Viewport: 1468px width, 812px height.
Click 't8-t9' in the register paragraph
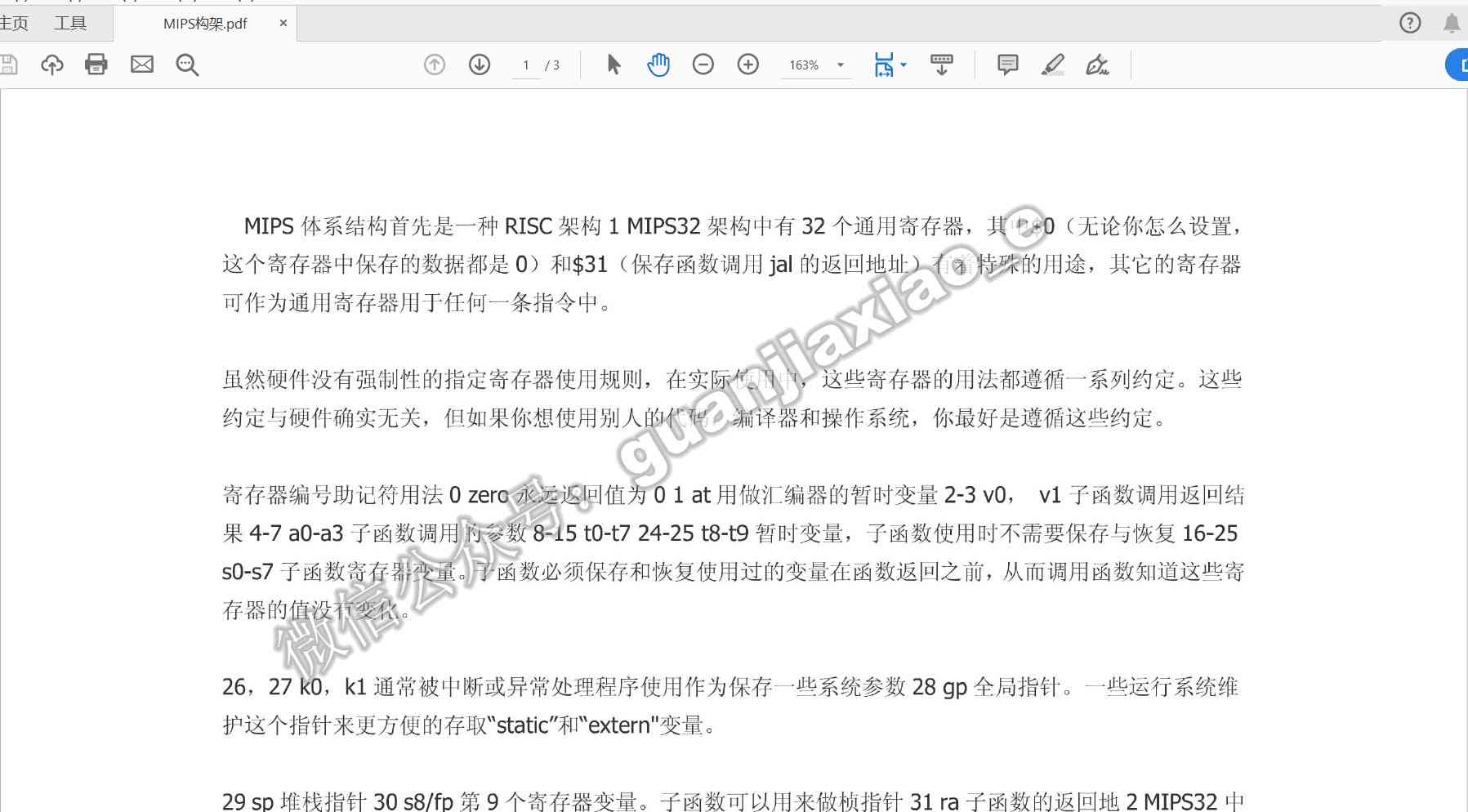725,533
